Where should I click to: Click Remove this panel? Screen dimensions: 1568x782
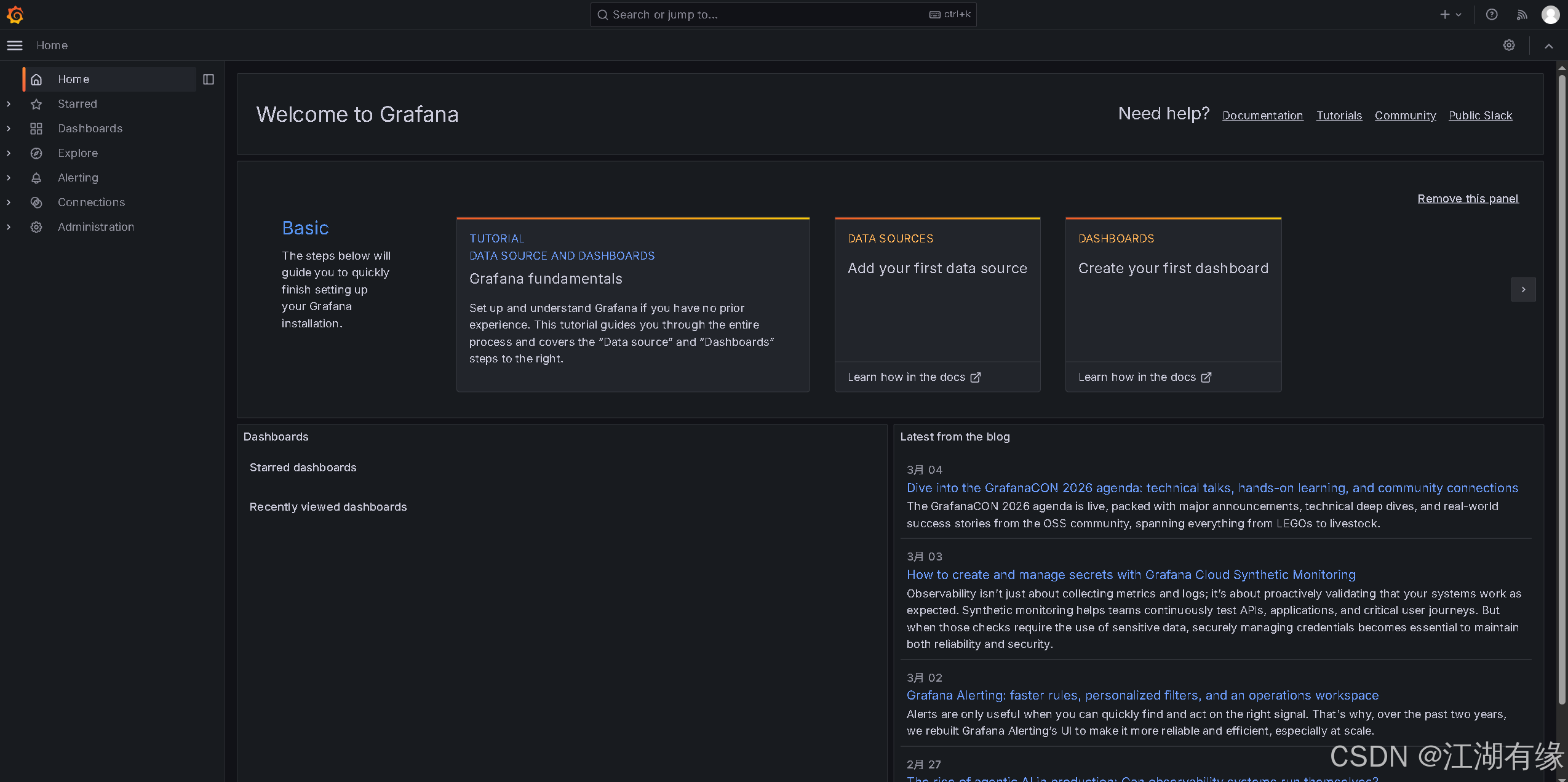(x=1468, y=199)
